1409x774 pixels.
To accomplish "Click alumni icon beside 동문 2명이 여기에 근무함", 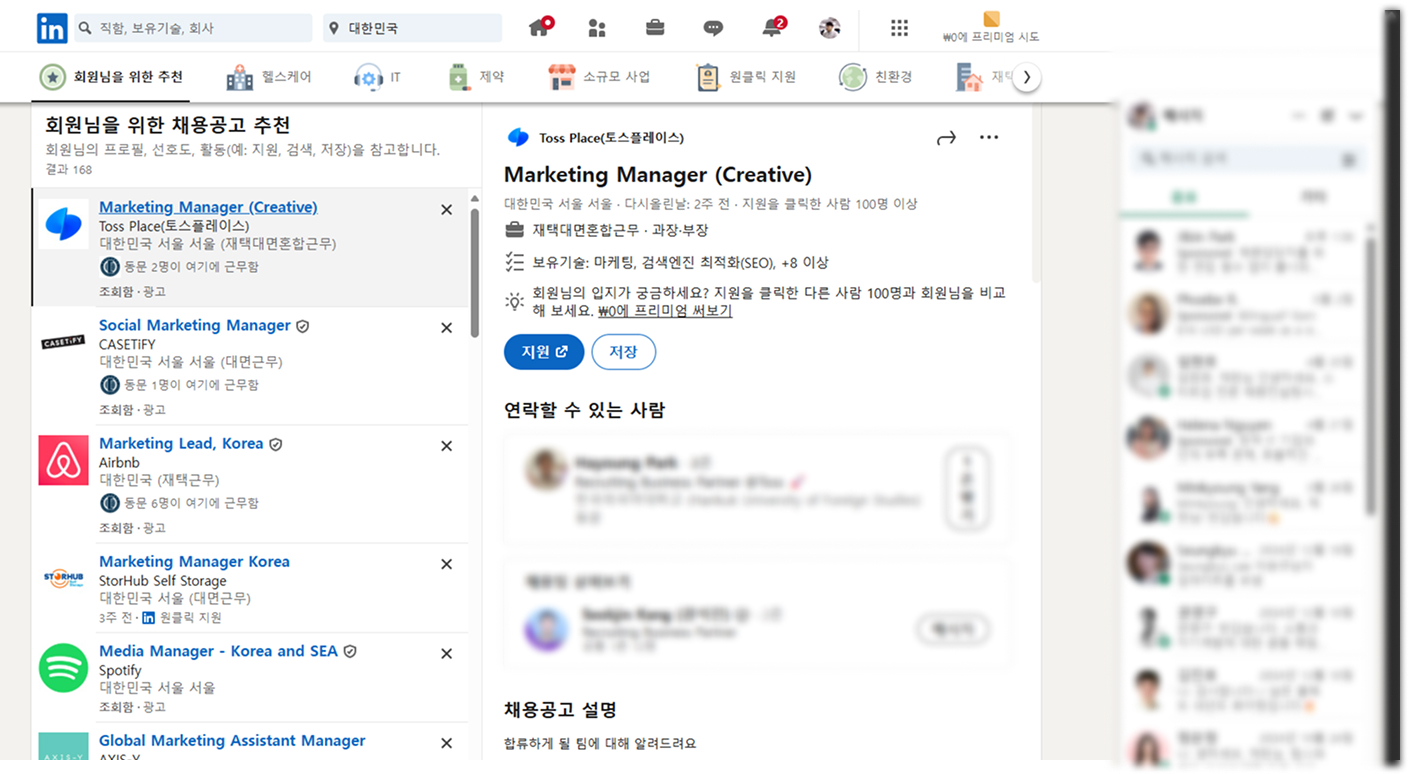I will point(110,267).
